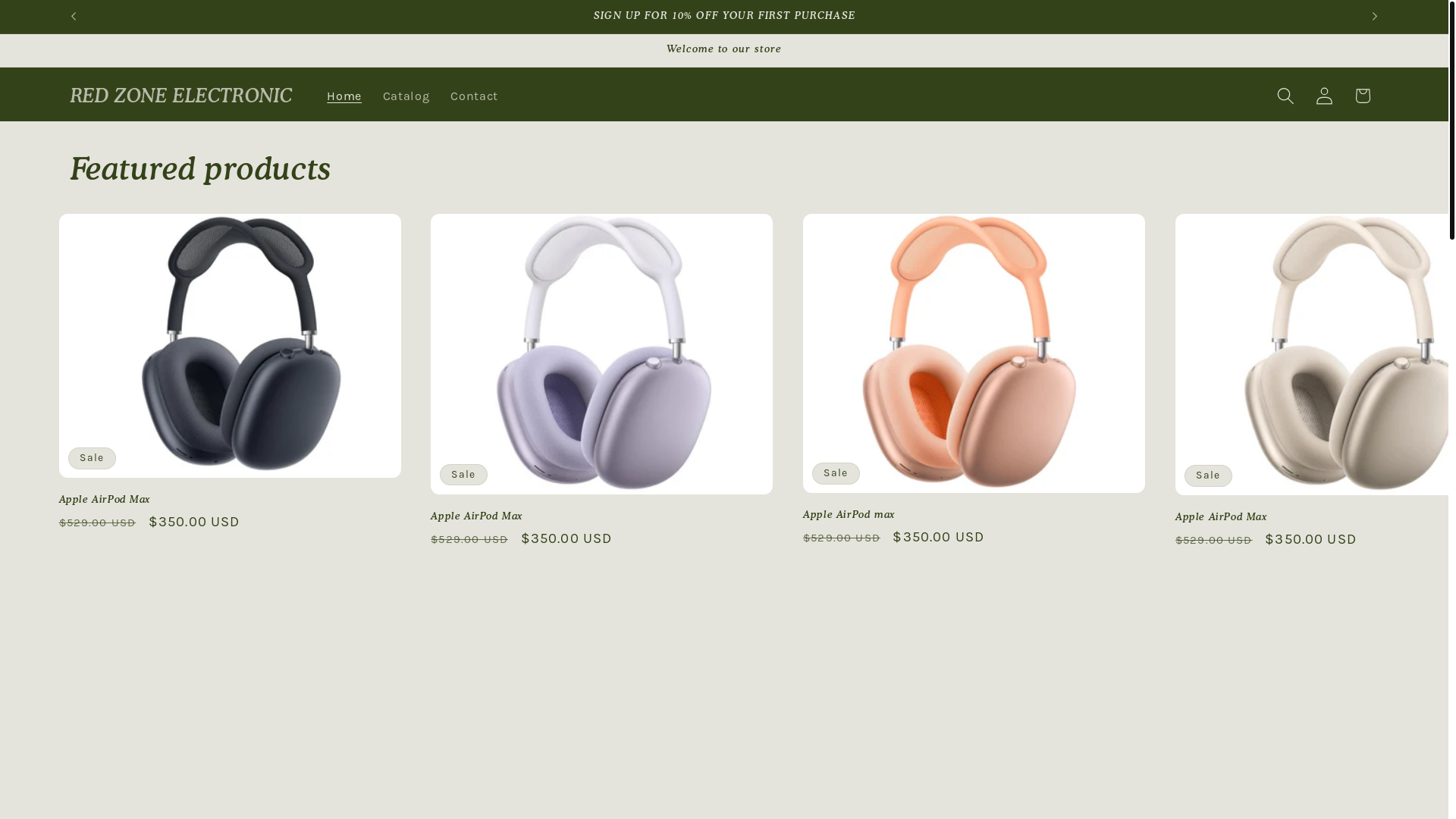Screen dimensions: 1456x819
Task: Click Sale badge on dark blue headphones
Action: (92, 458)
